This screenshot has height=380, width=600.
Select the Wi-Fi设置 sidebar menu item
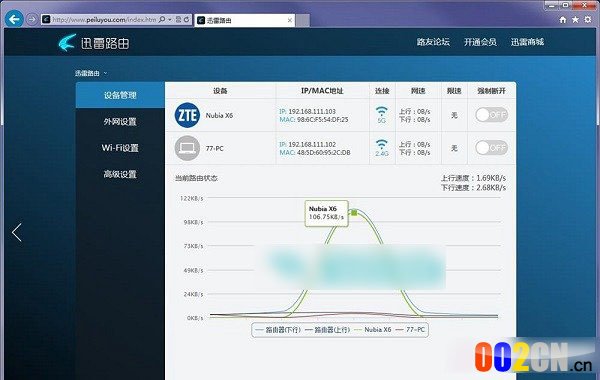[120, 148]
